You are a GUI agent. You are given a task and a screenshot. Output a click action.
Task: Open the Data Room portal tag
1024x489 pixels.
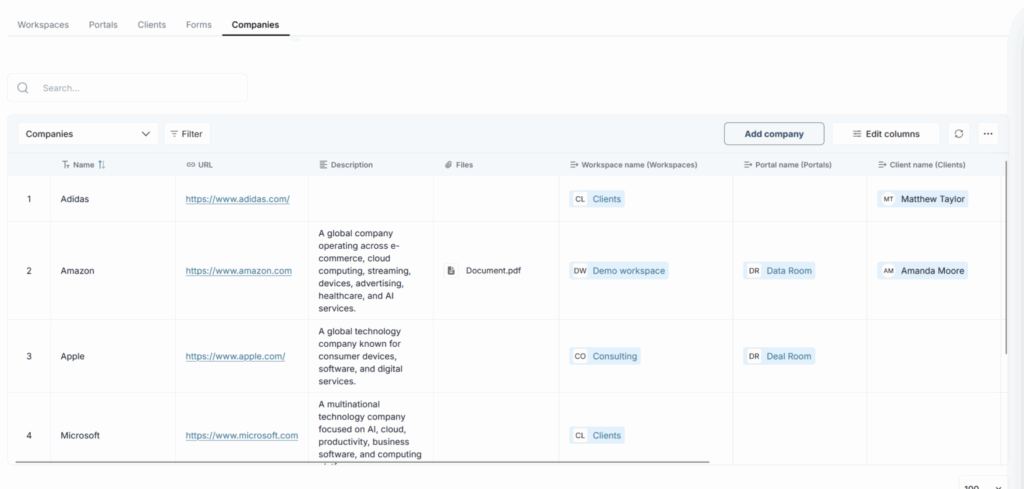[779, 270]
